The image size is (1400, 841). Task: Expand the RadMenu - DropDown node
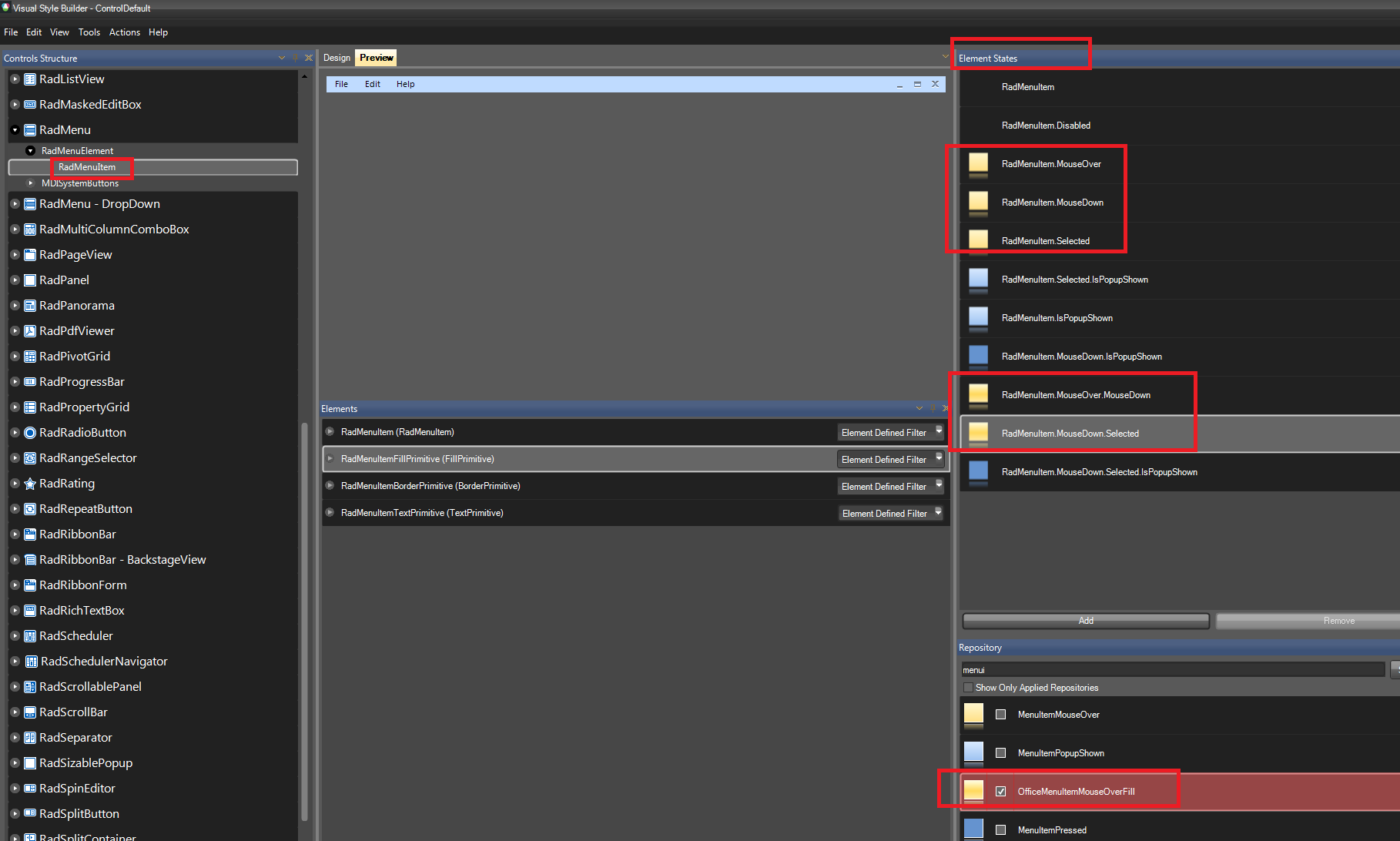tap(15, 204)
